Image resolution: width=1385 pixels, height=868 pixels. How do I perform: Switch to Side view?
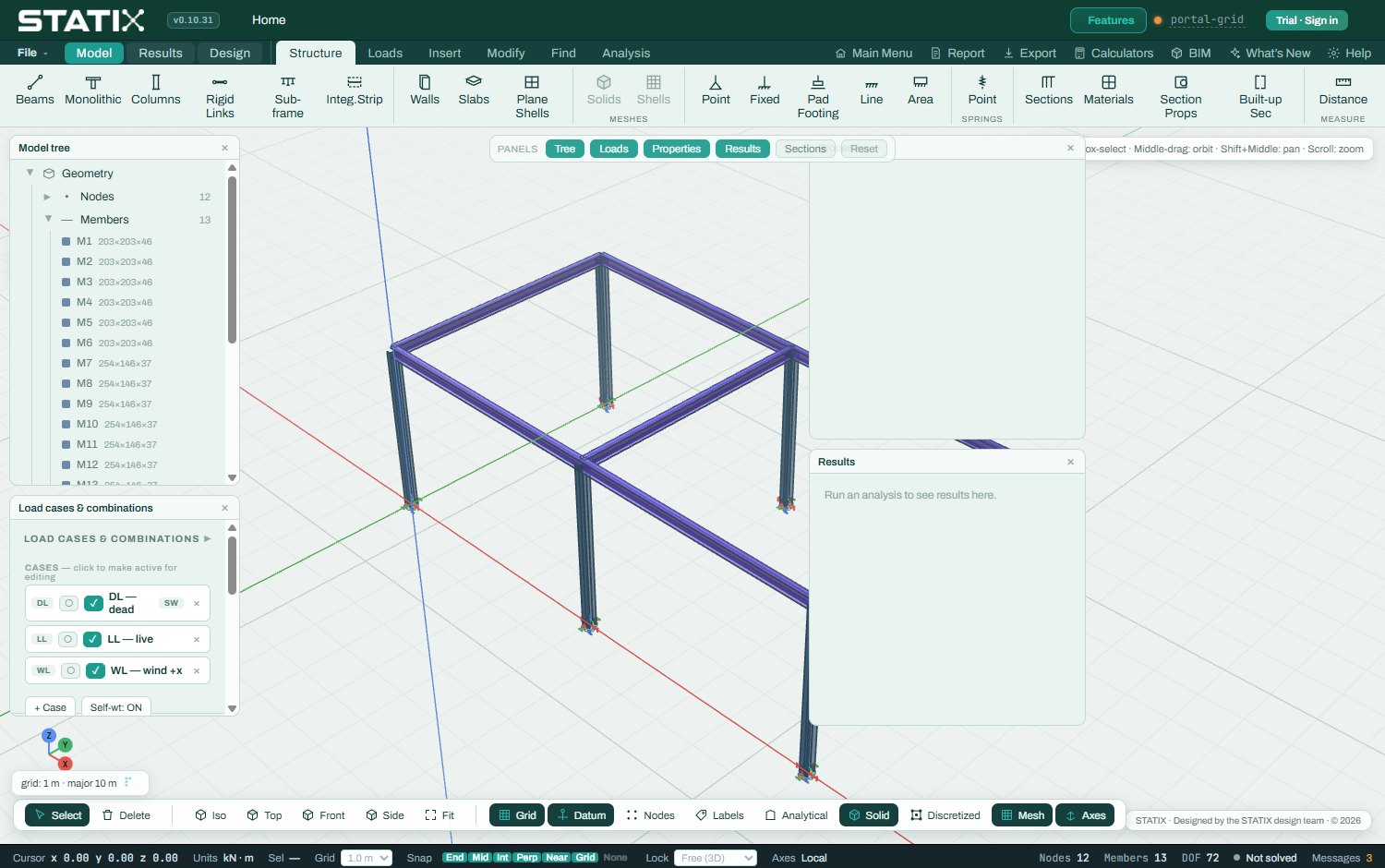pyautogui.click(x=385, y=815)
